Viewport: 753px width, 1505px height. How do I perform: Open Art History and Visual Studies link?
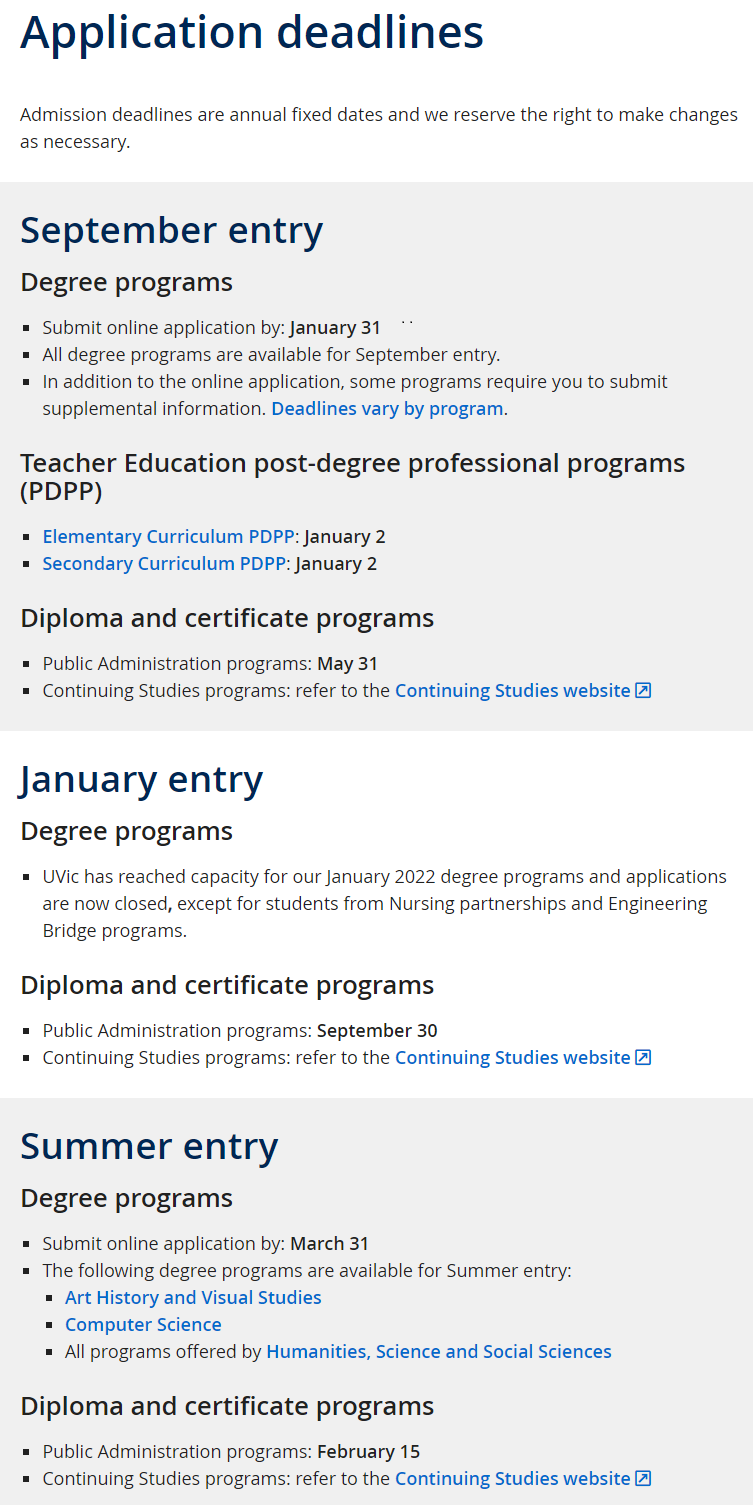193,1297
